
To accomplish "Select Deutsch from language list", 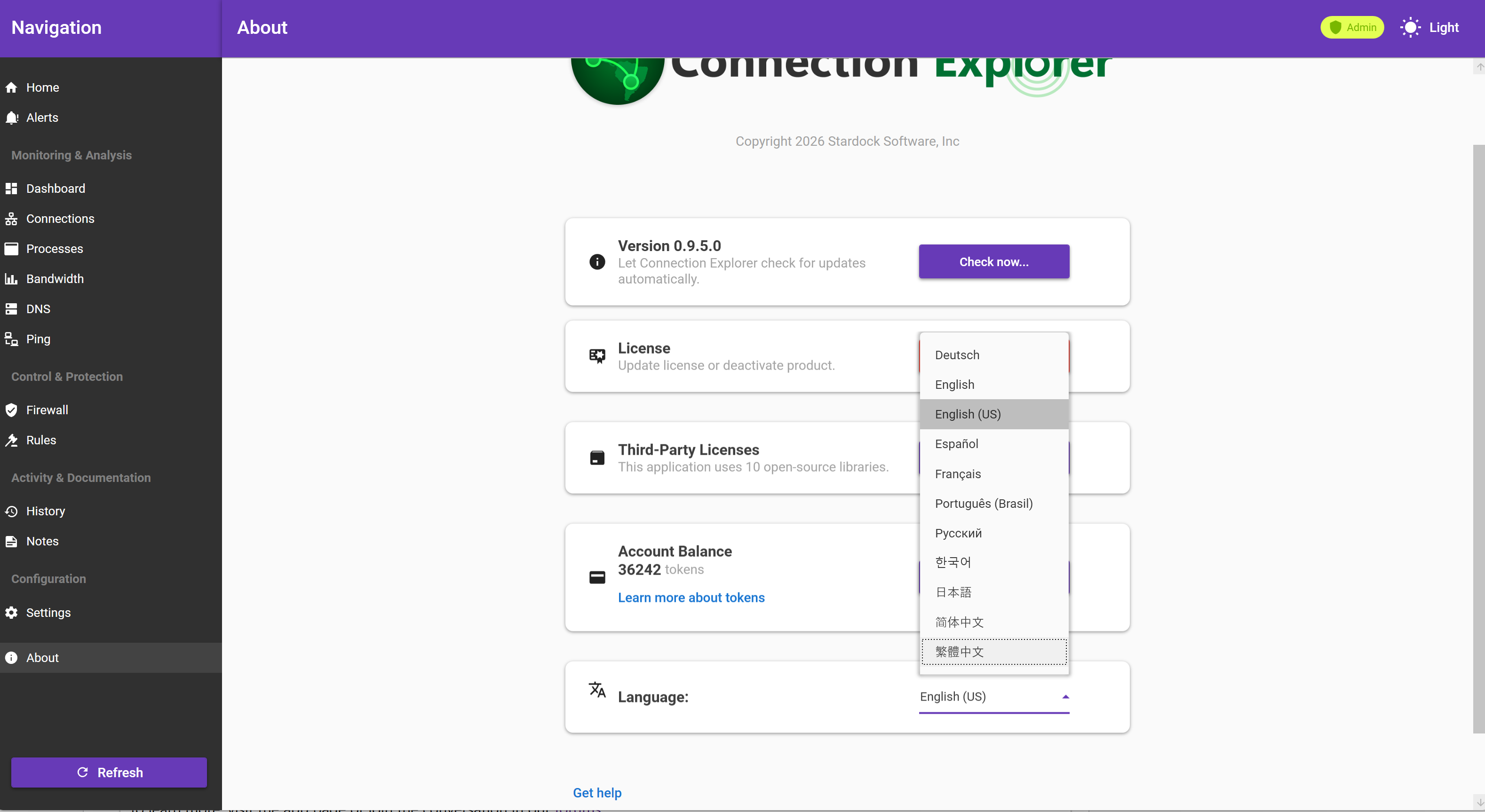I will click(x=957, y=355).
